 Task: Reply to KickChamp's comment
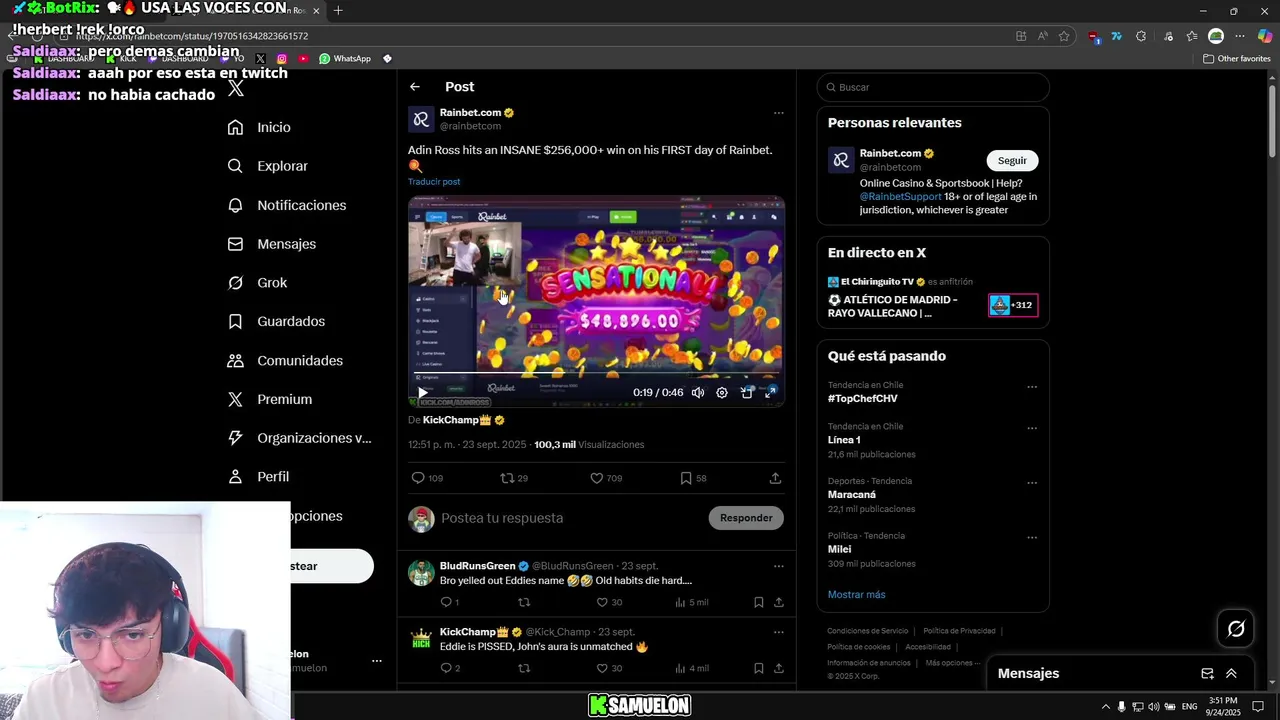pyautogui.click(x=450, y=668)
